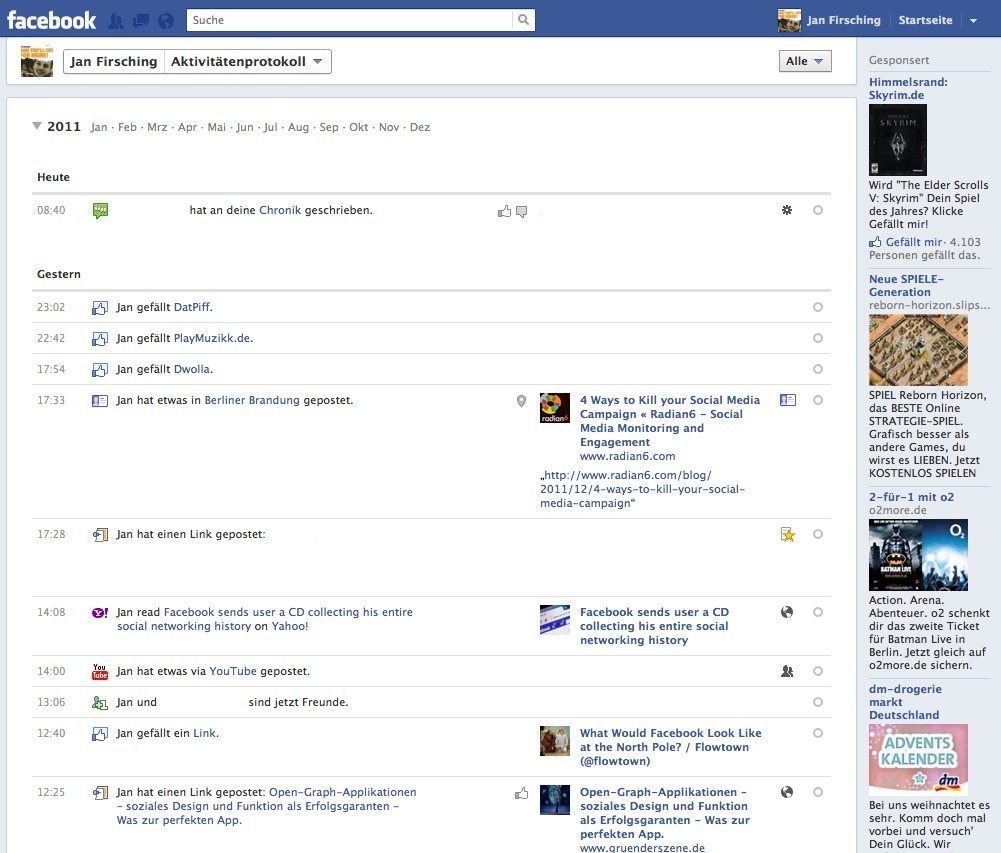Click the Yahoo icon at 14:08

tap(100, 613)
